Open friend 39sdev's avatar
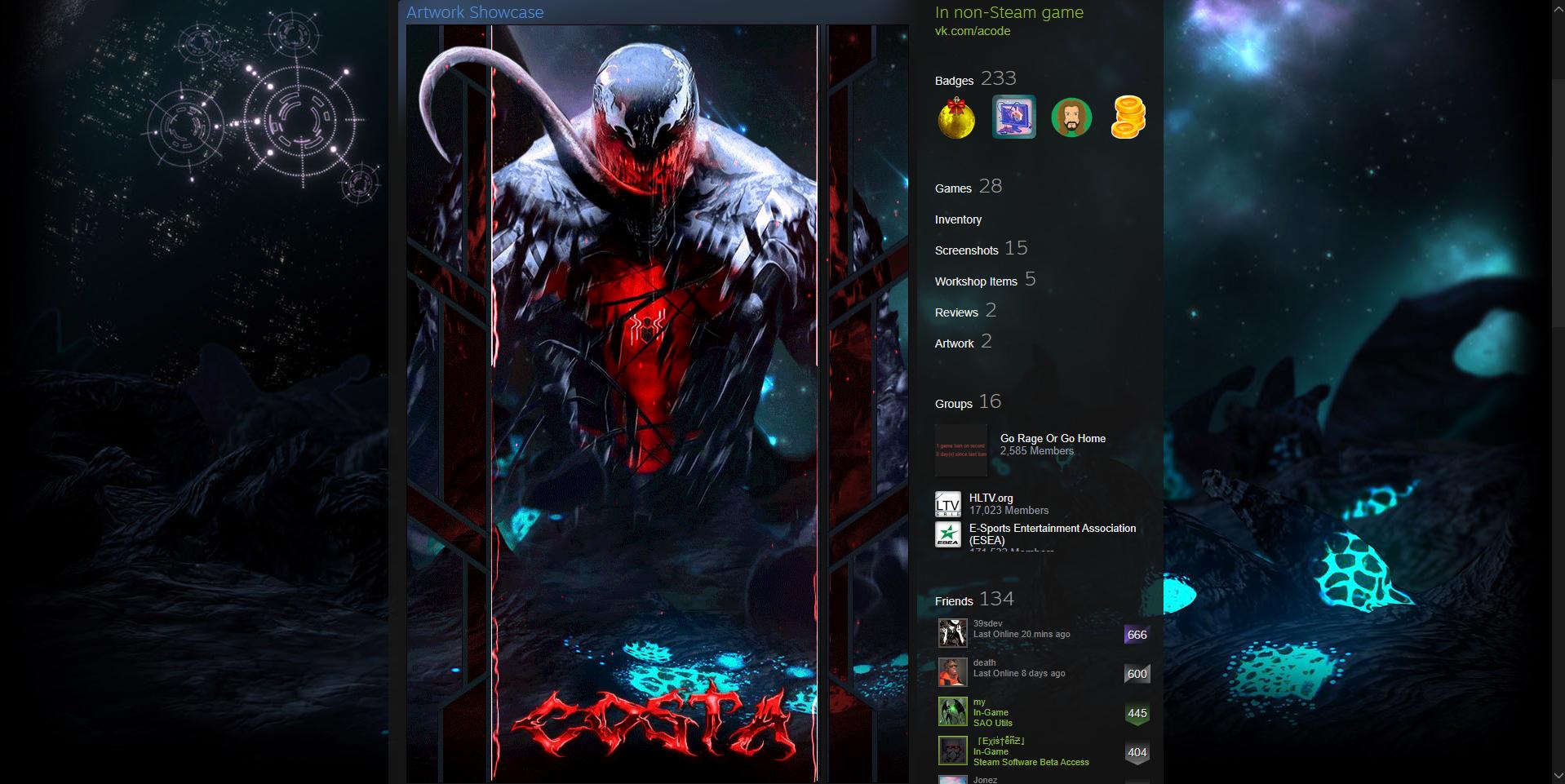The image size is (1565, 784). click(x=952, y=633)
